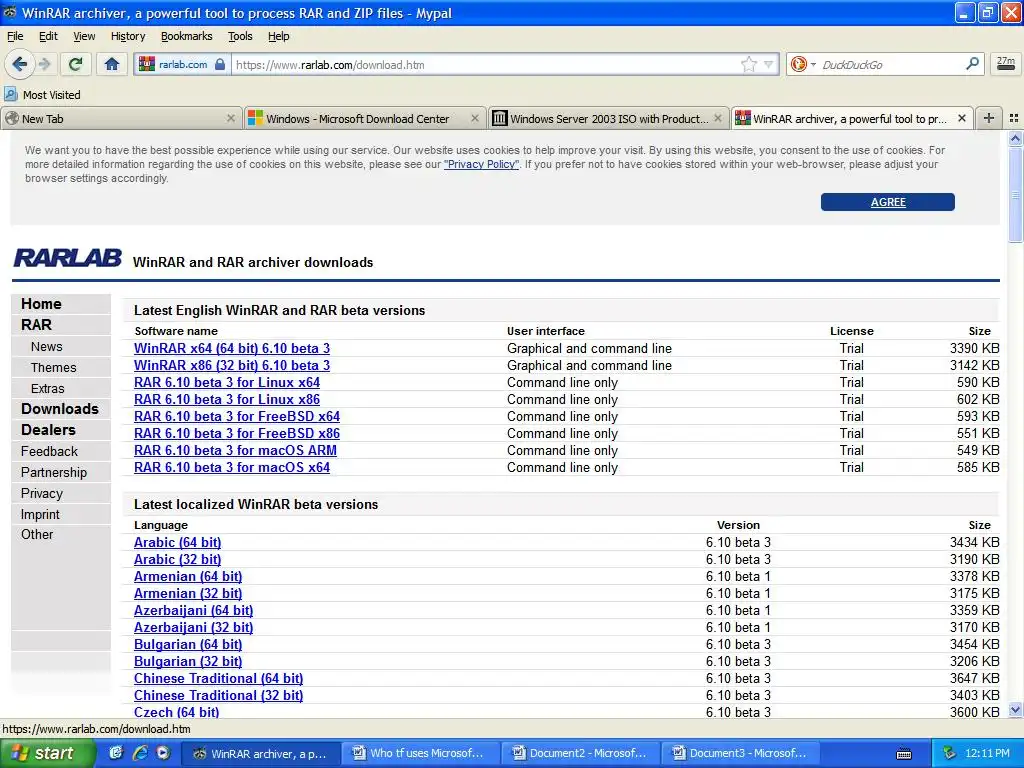Switch to the New Tab tab
The image size is (1024, 768).
pyautogui.click(x=121, y=118)
